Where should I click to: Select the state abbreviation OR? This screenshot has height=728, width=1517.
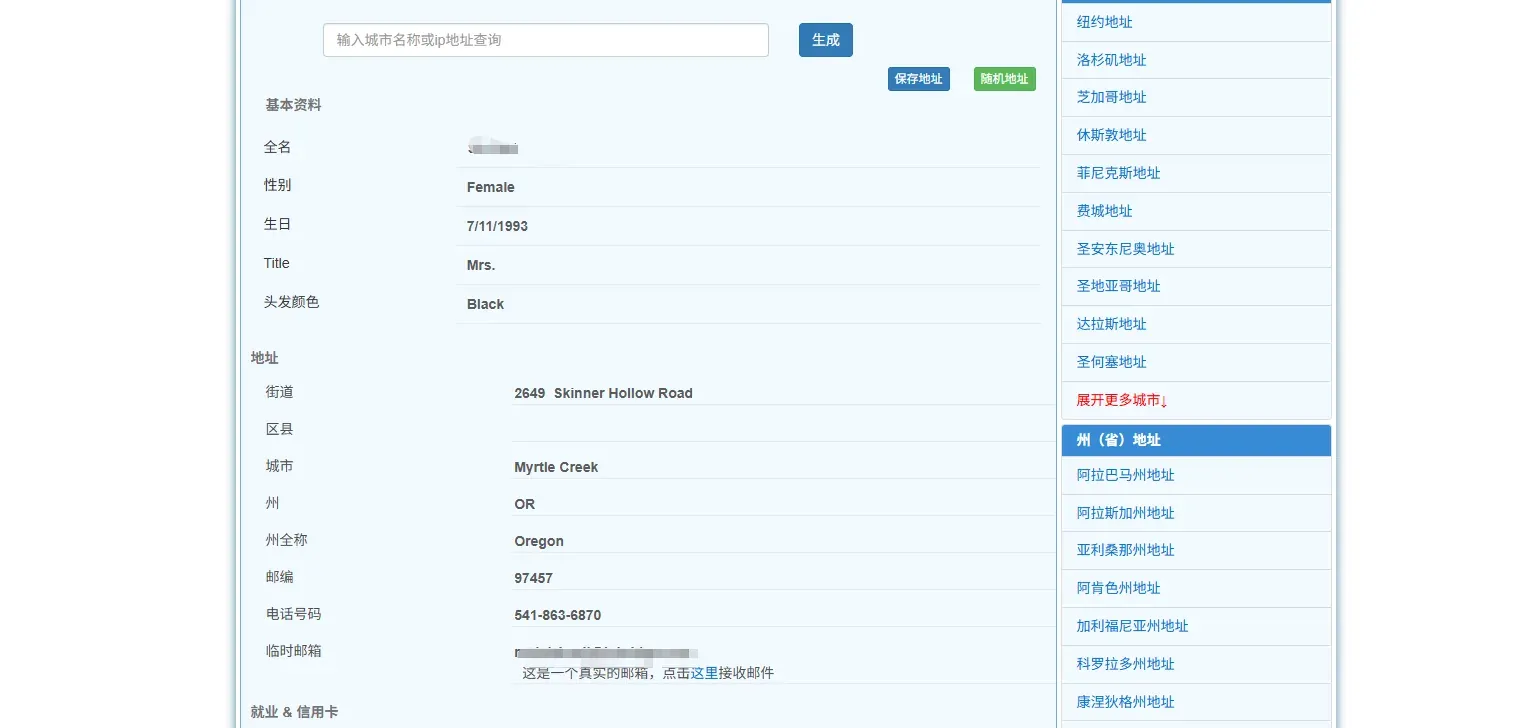524,504
